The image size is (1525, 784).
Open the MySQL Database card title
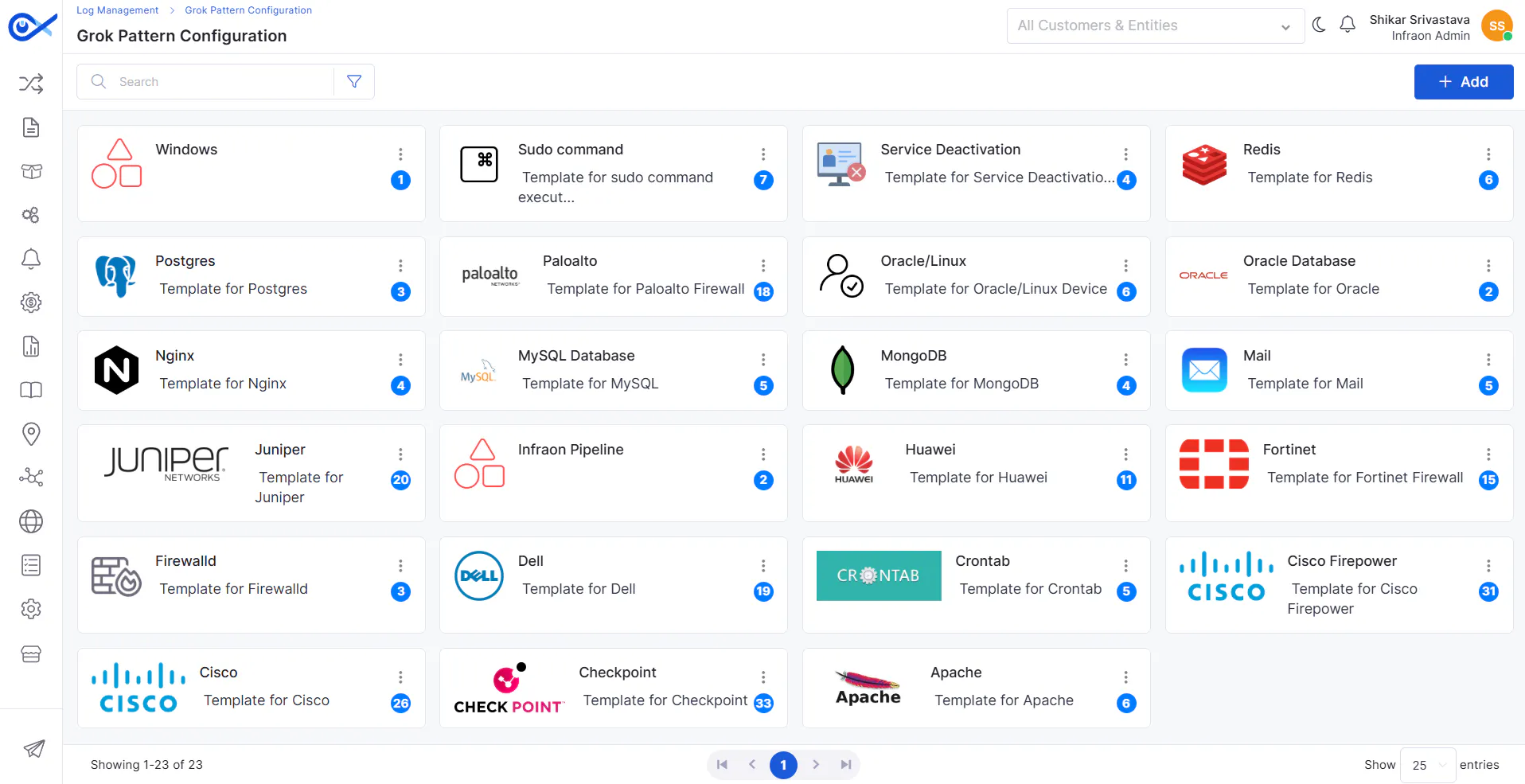(x=576, y=356)
